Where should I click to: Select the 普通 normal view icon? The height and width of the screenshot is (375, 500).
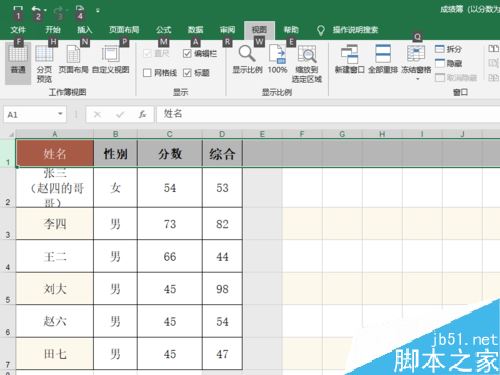point(18,54)
